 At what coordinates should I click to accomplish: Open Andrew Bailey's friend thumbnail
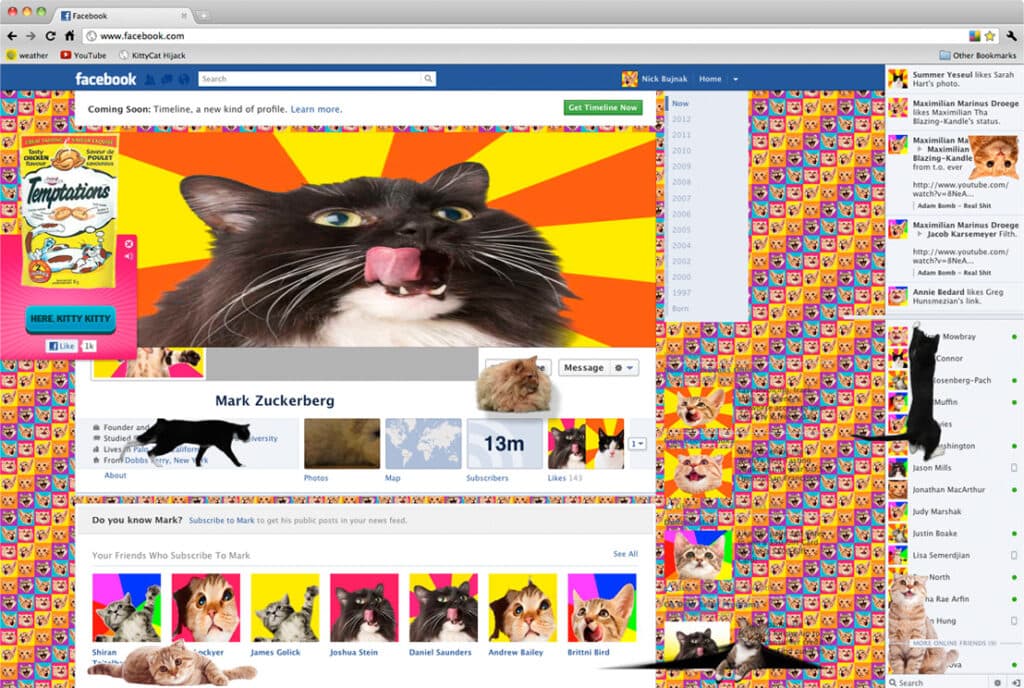point(522,608)
